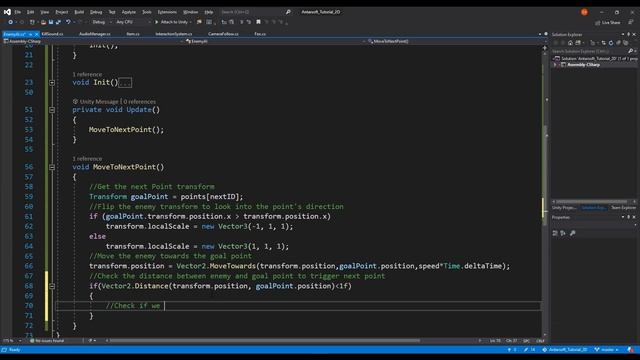
Task: Switch to the Fox.cs tab
Action: 260,34
